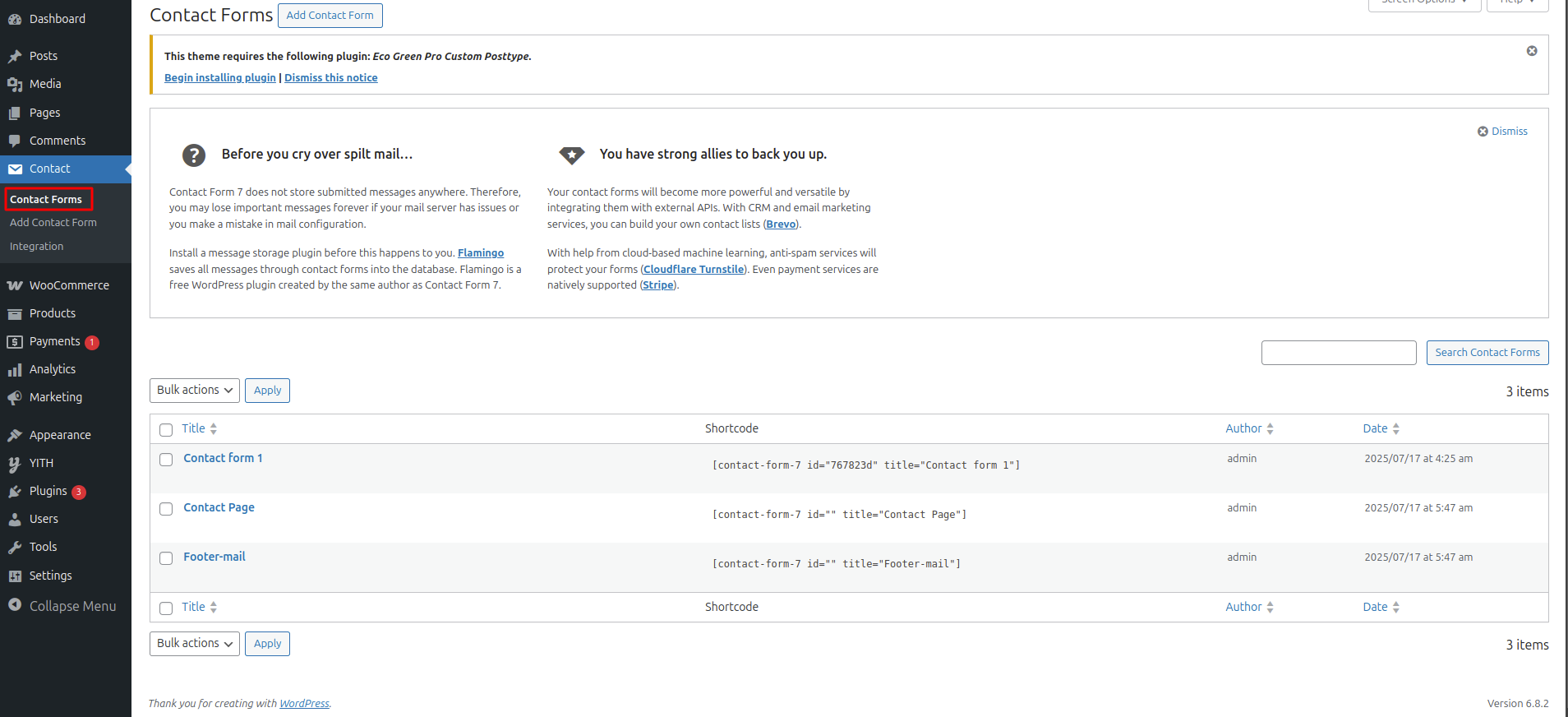Click the Collapse Menu arrow icon

pyautogui.click(x=15, y=605)
